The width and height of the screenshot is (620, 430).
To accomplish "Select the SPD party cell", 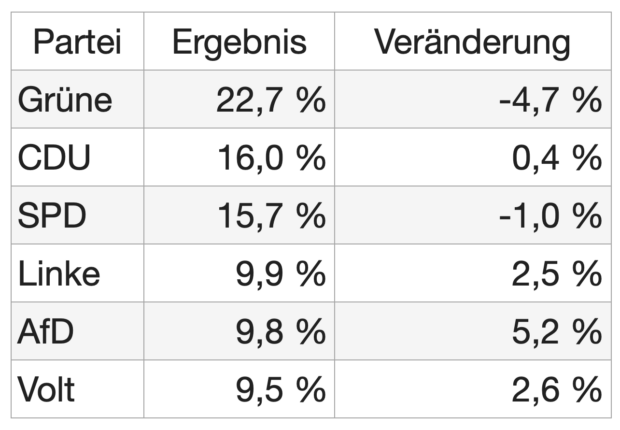I will point(54,216).
